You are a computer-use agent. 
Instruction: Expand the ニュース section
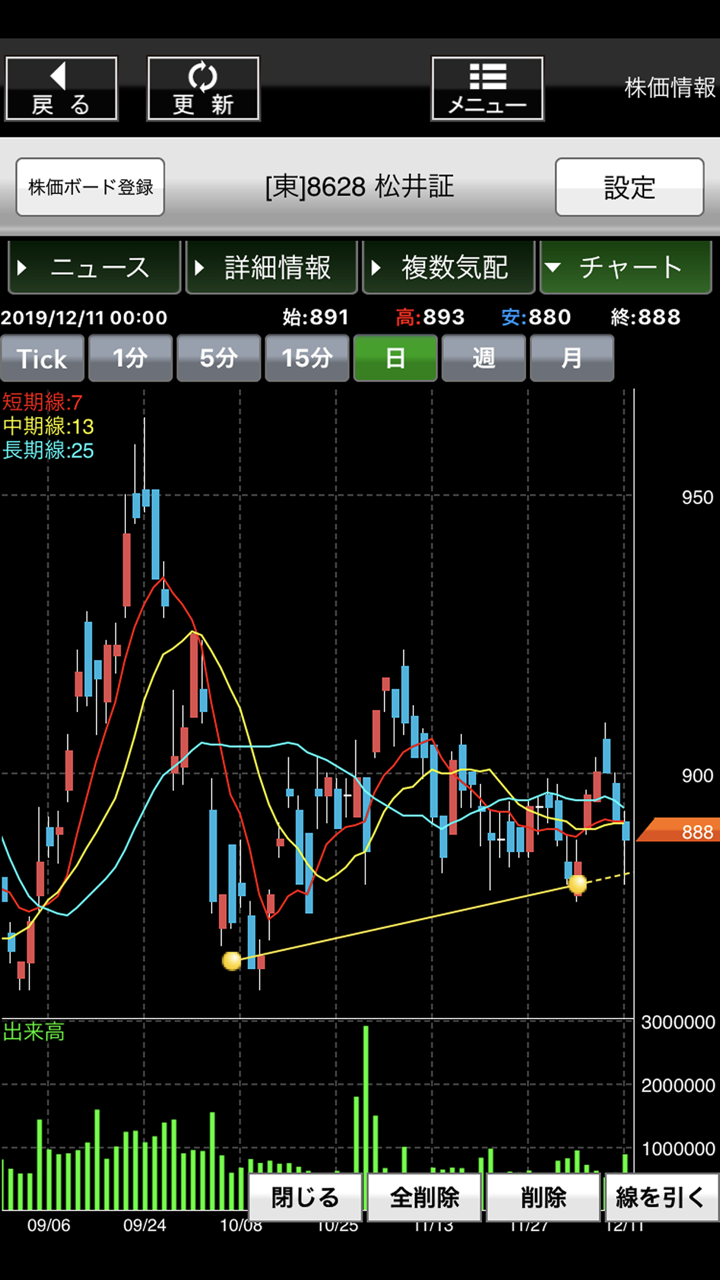tap(94, 268)
